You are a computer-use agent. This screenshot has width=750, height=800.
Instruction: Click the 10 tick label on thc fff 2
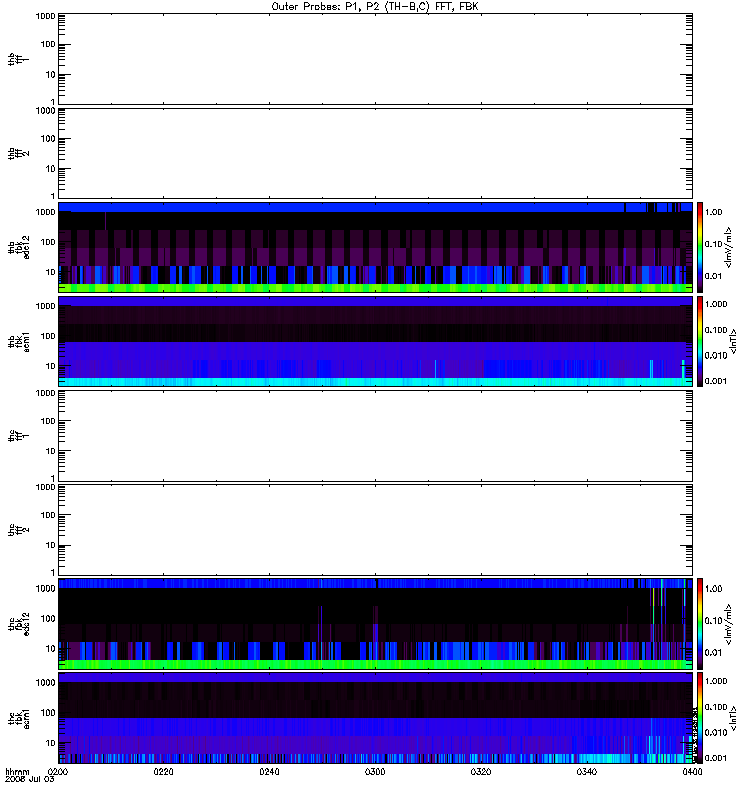click(51, 545)
